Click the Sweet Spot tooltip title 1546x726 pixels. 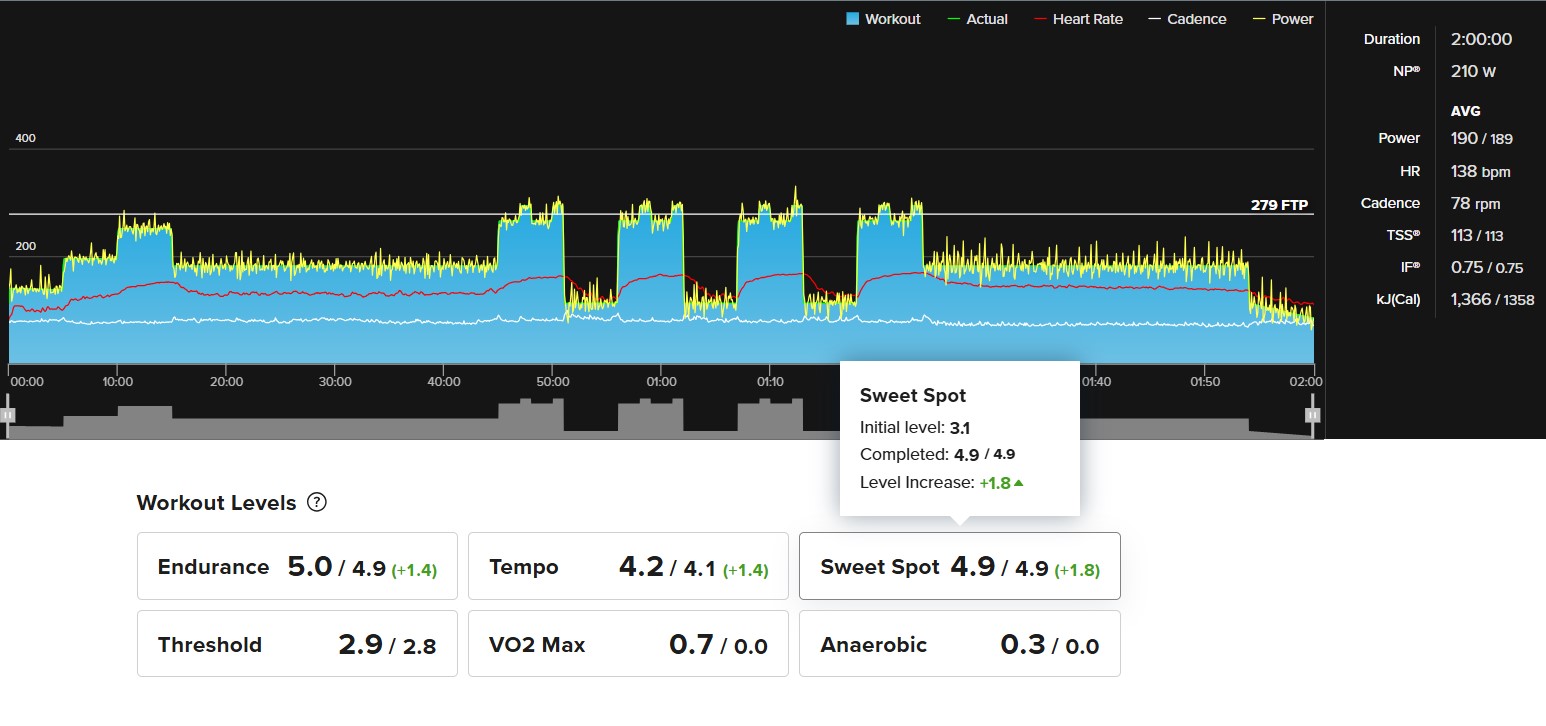coord(913,396)
